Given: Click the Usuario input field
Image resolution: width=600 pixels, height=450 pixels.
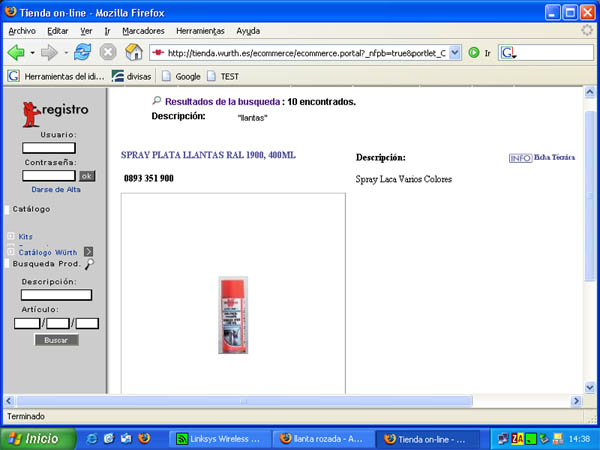Looking at the screenshot, I should 49,148.
